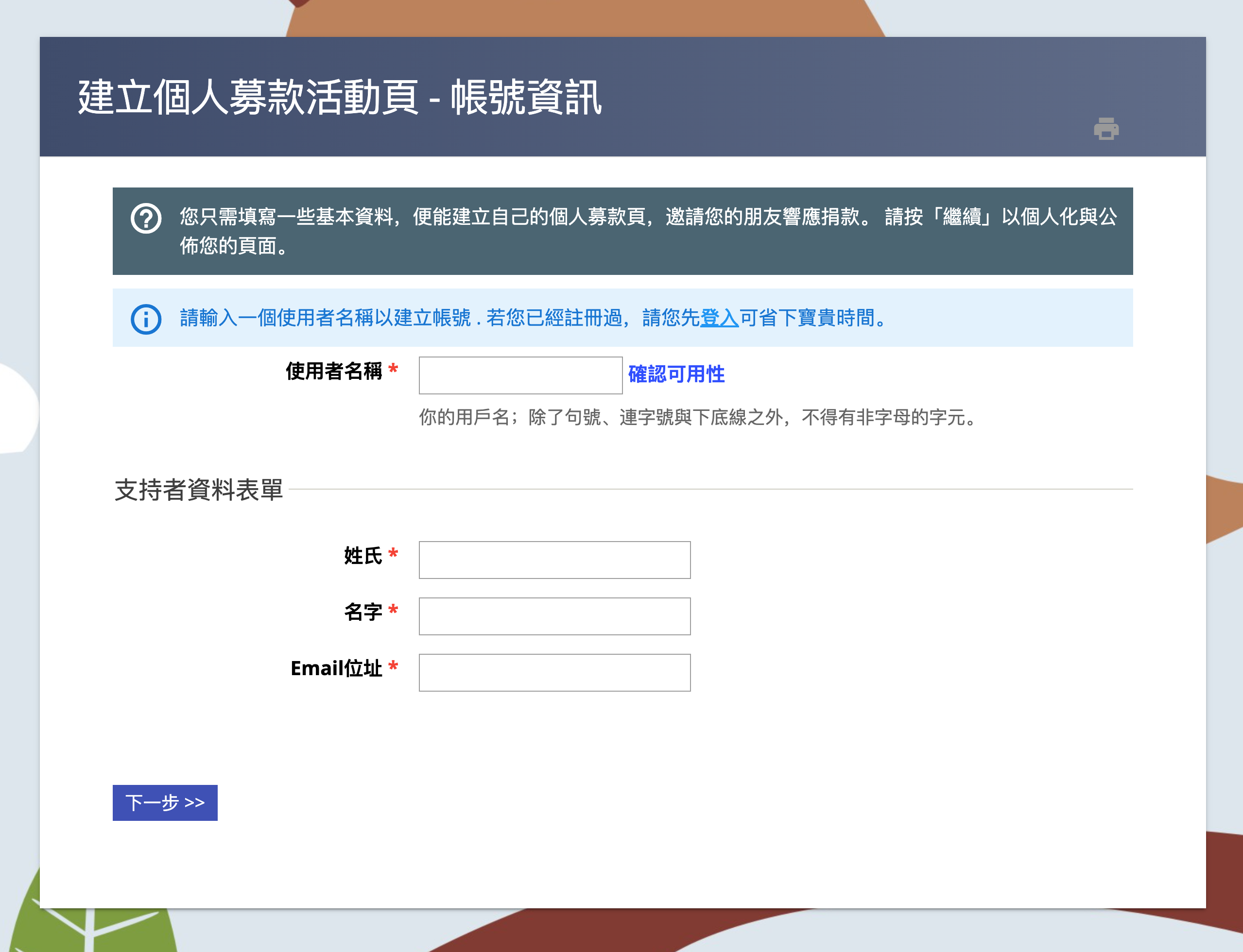The height and width of the screenshot is (952, 1243).
Task: Click 確認可用性 availability check link
Action: tap(676, 374)
